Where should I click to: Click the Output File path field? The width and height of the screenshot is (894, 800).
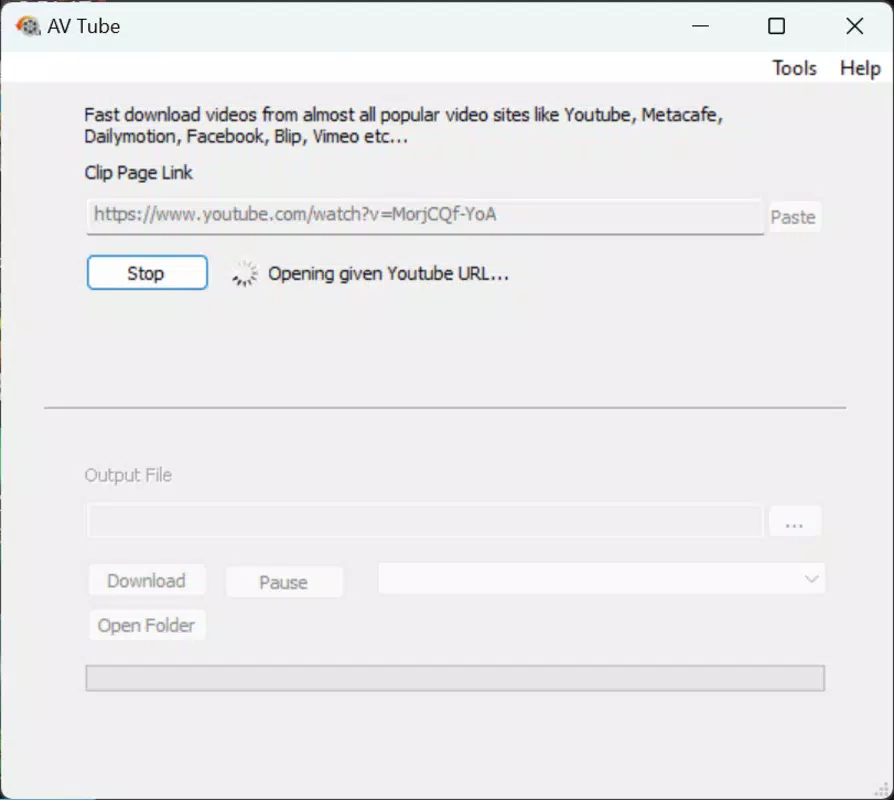pyautogui.click(x=425, y=521)
